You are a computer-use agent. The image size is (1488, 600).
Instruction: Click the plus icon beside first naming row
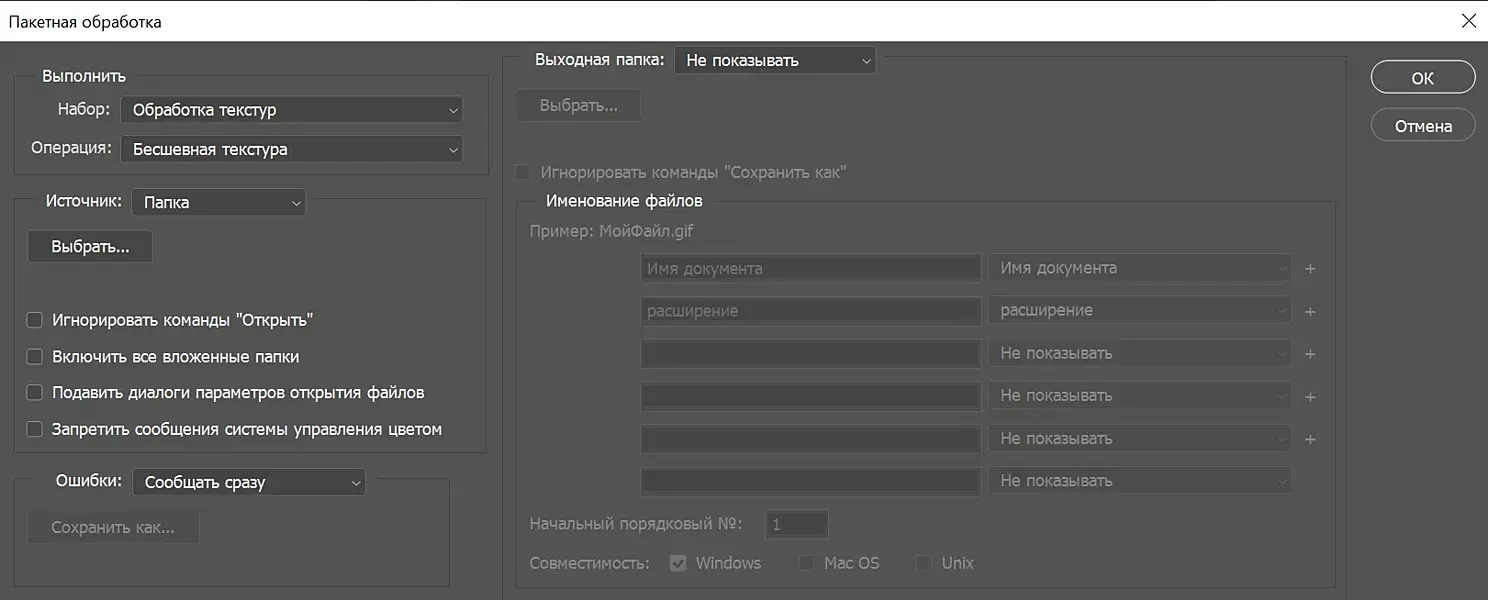tap(1310, 269)
